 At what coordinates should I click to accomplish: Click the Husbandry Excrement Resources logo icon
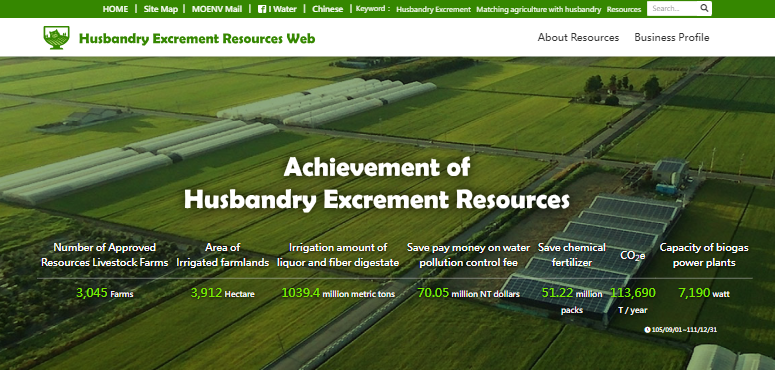56,38
